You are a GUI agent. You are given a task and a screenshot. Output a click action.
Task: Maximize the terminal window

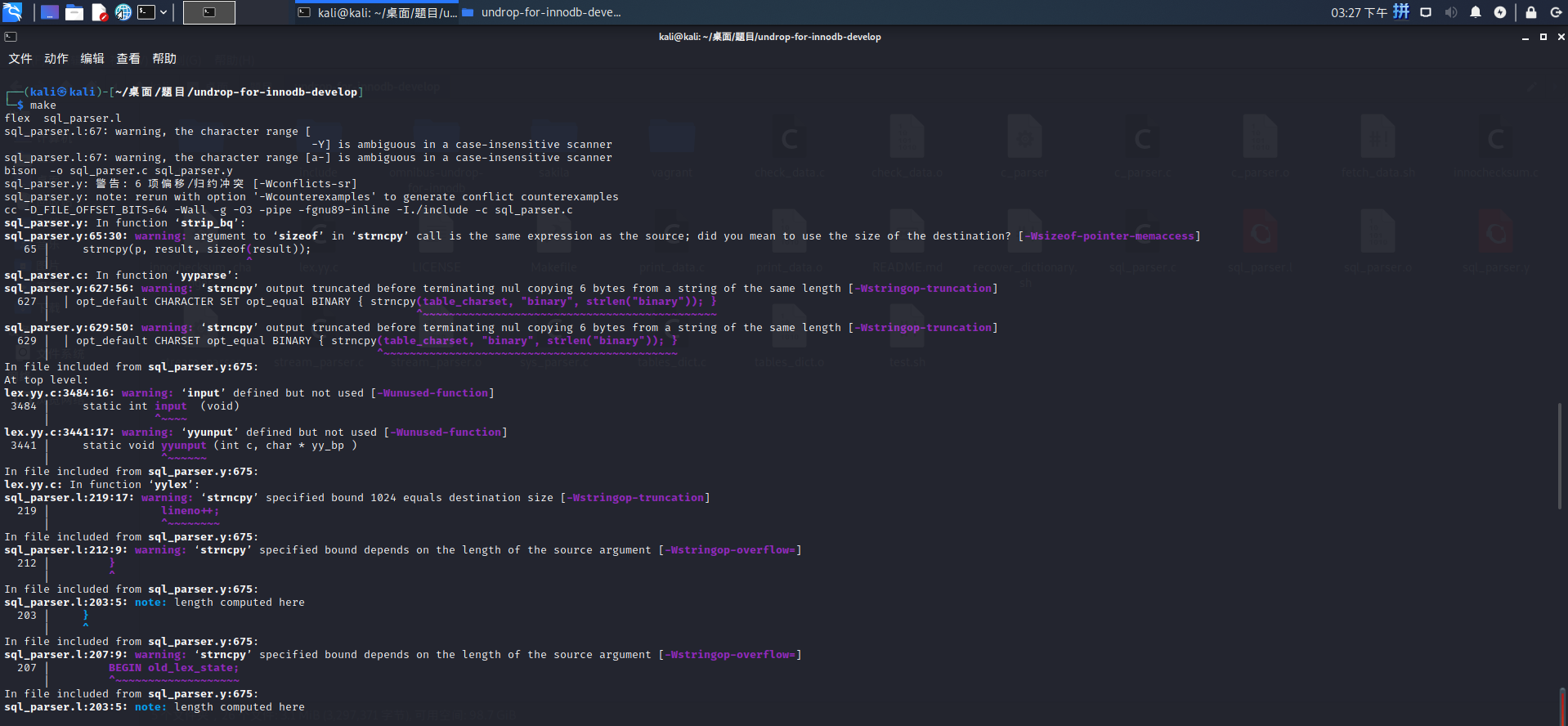[1543, 37]
